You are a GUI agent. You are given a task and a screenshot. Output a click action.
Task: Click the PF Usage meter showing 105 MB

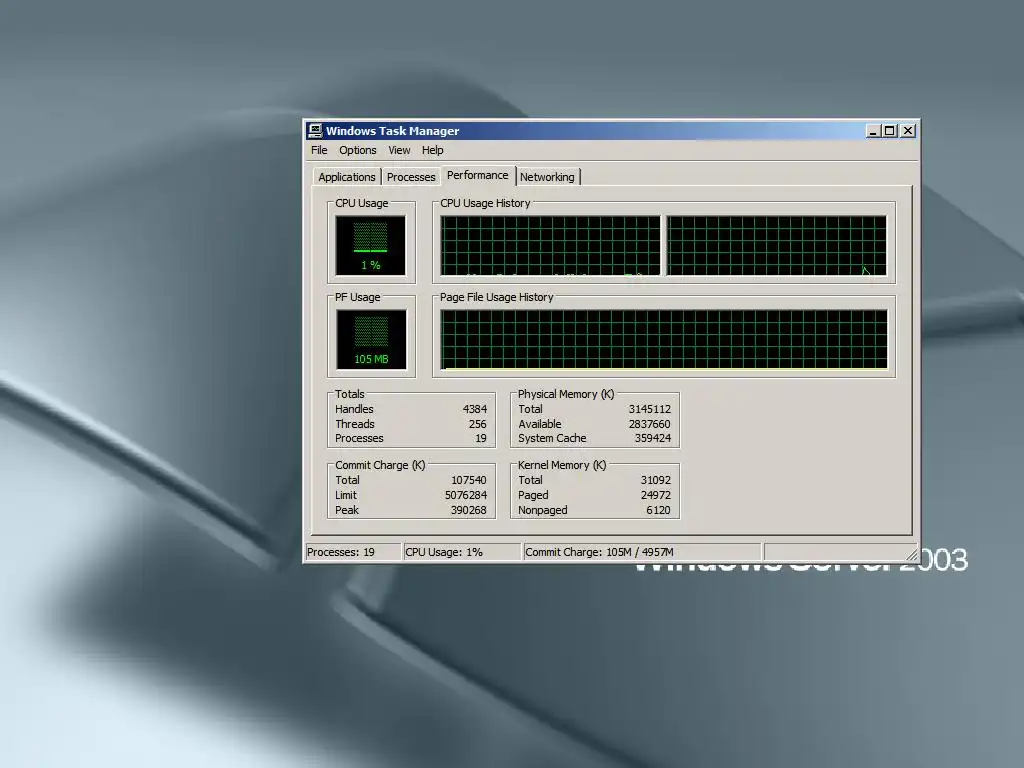371,340
